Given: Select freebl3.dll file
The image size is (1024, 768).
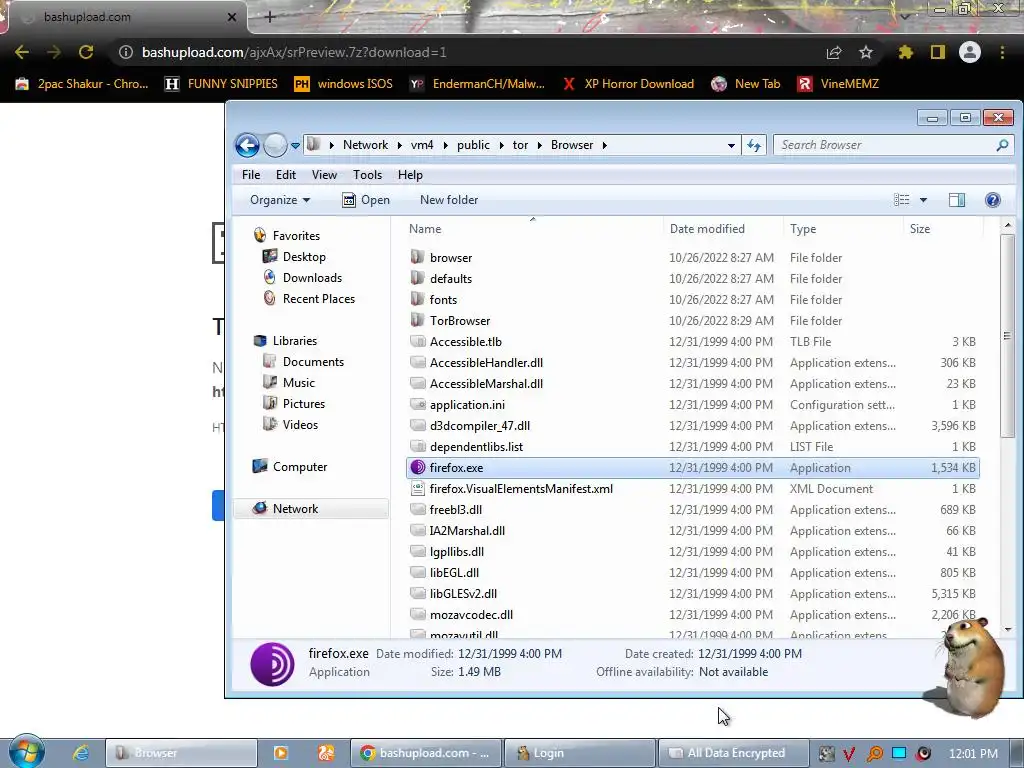Looking at the screenshot, I should (x=455, y=510).
